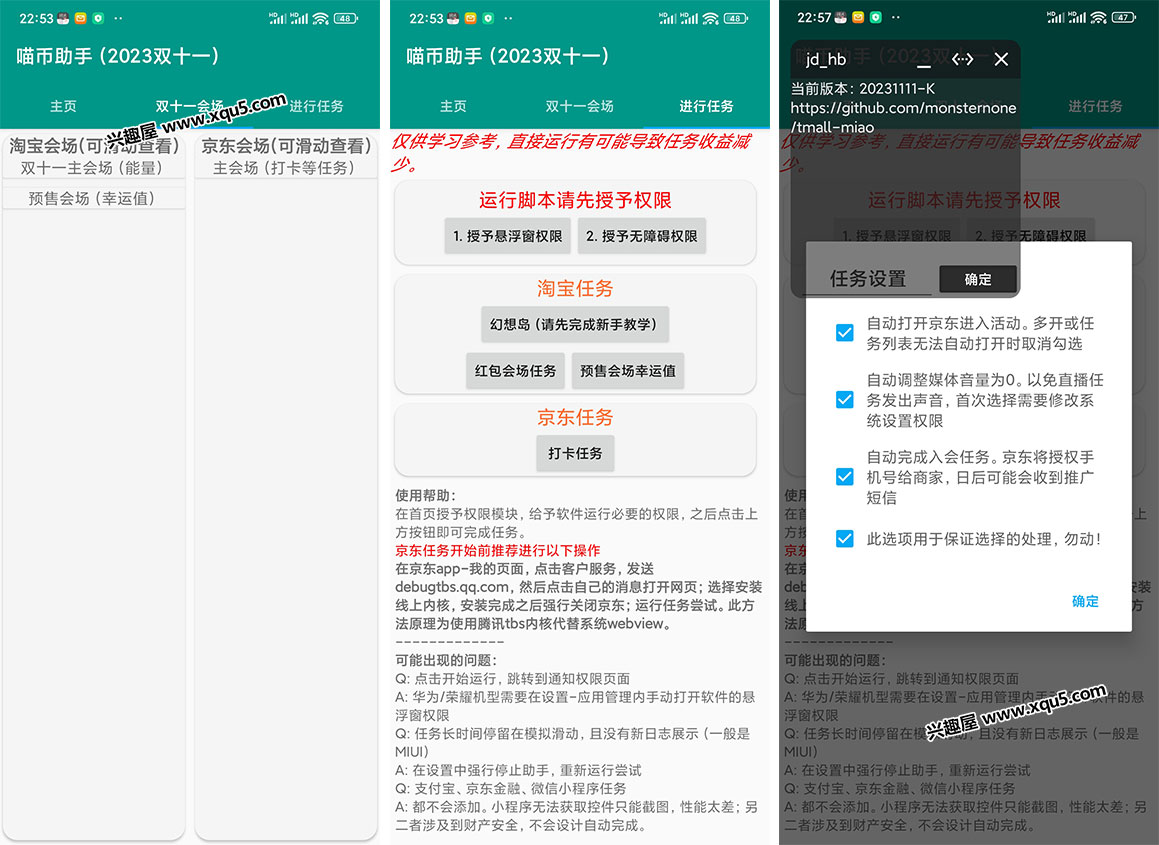Toggle '此选项用于保证选择的处理' checkbox
The image size is (1159, 845).
(844, 539)
